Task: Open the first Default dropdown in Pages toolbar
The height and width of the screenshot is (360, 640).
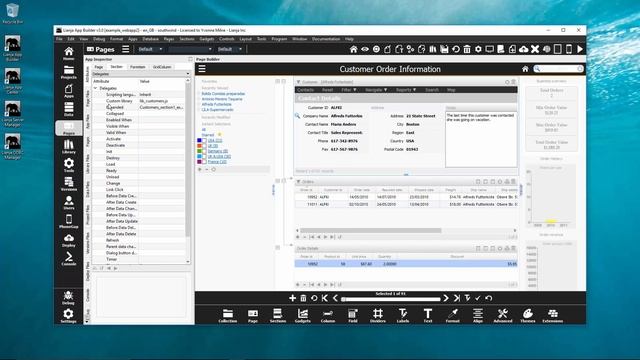Action: [x=150, y=49]
